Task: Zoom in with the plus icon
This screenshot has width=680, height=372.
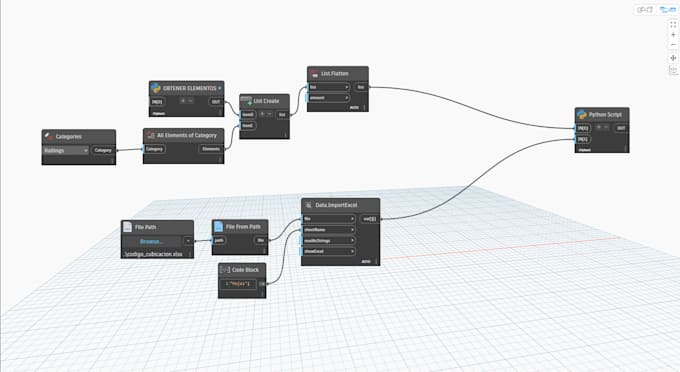Action: 673,35
